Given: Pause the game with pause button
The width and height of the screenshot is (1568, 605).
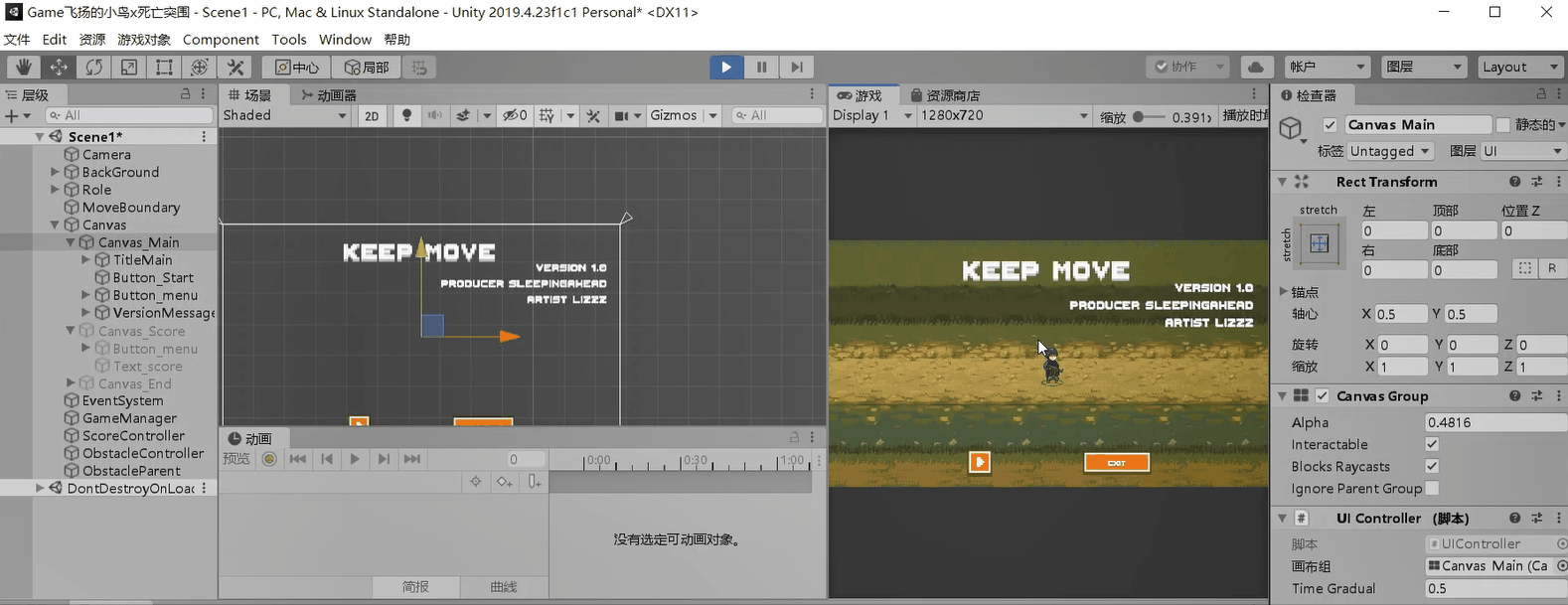Looking at the screenshot, I should click(761, 67).
